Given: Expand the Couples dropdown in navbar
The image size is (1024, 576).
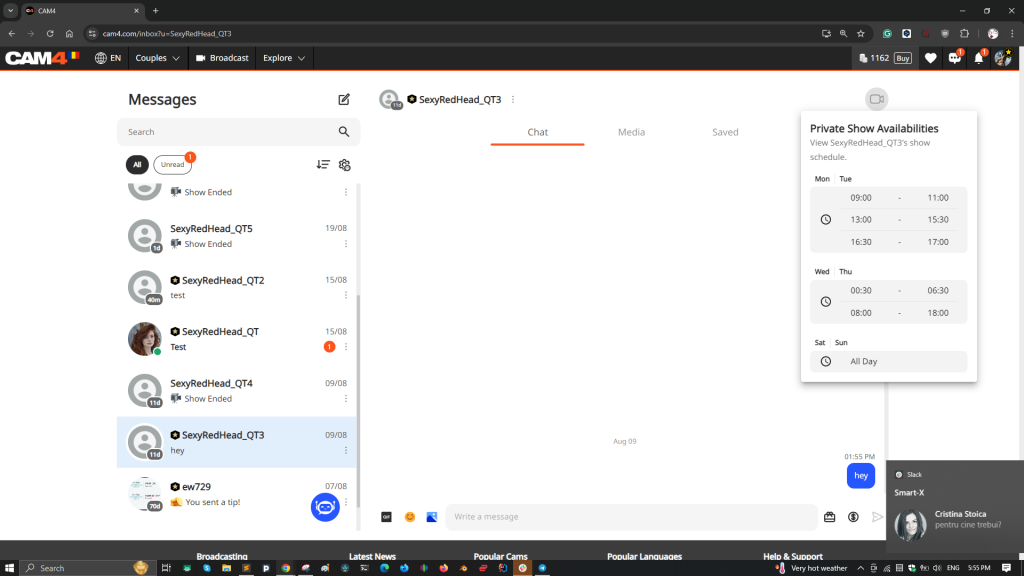Looking at the screenshot, I should click(157, 58).
